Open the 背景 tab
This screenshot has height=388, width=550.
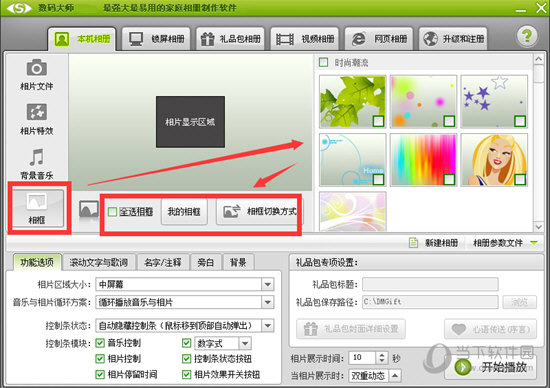tap(238, 262)
